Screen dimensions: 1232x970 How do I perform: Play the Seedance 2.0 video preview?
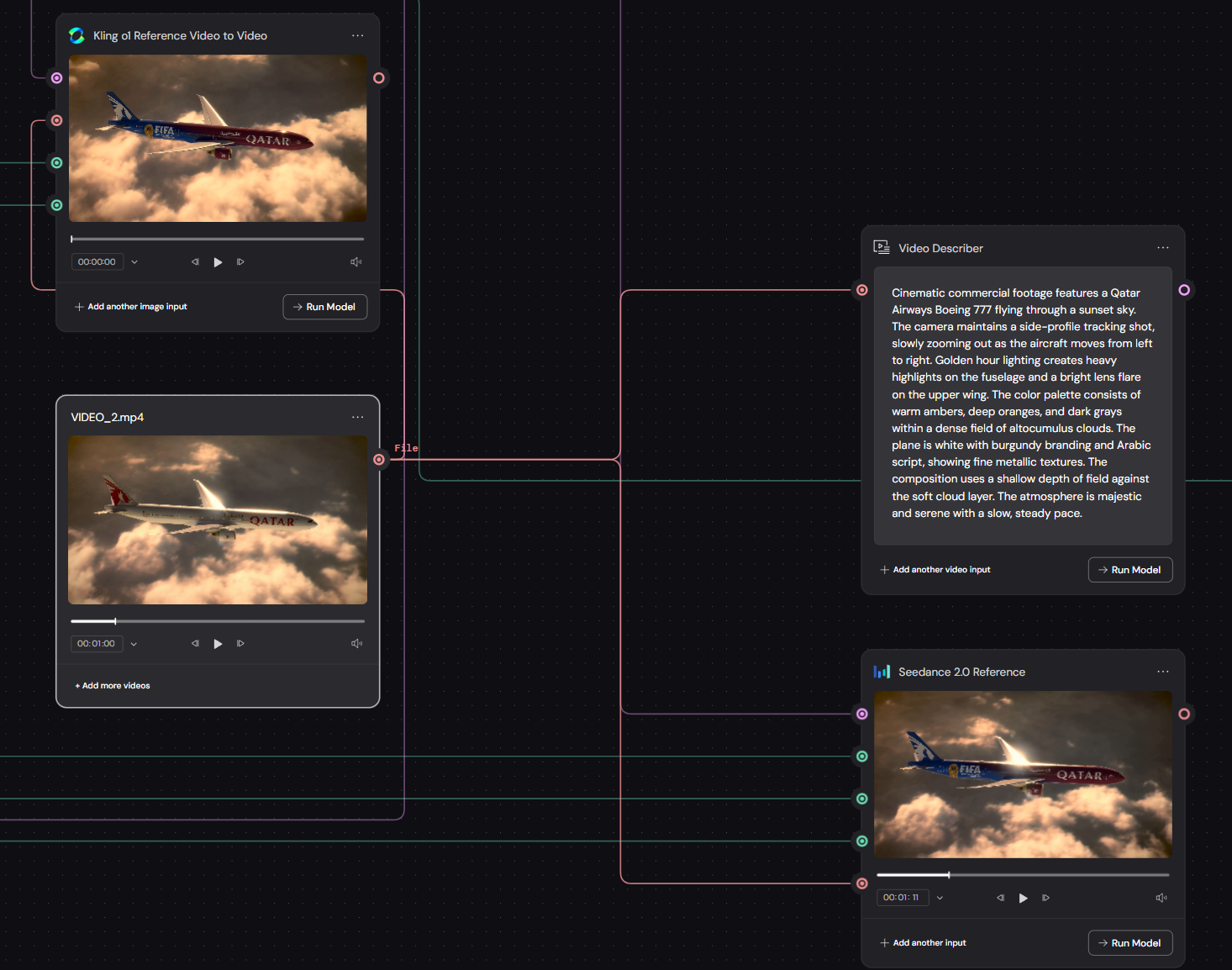[x=1023, y=898]
